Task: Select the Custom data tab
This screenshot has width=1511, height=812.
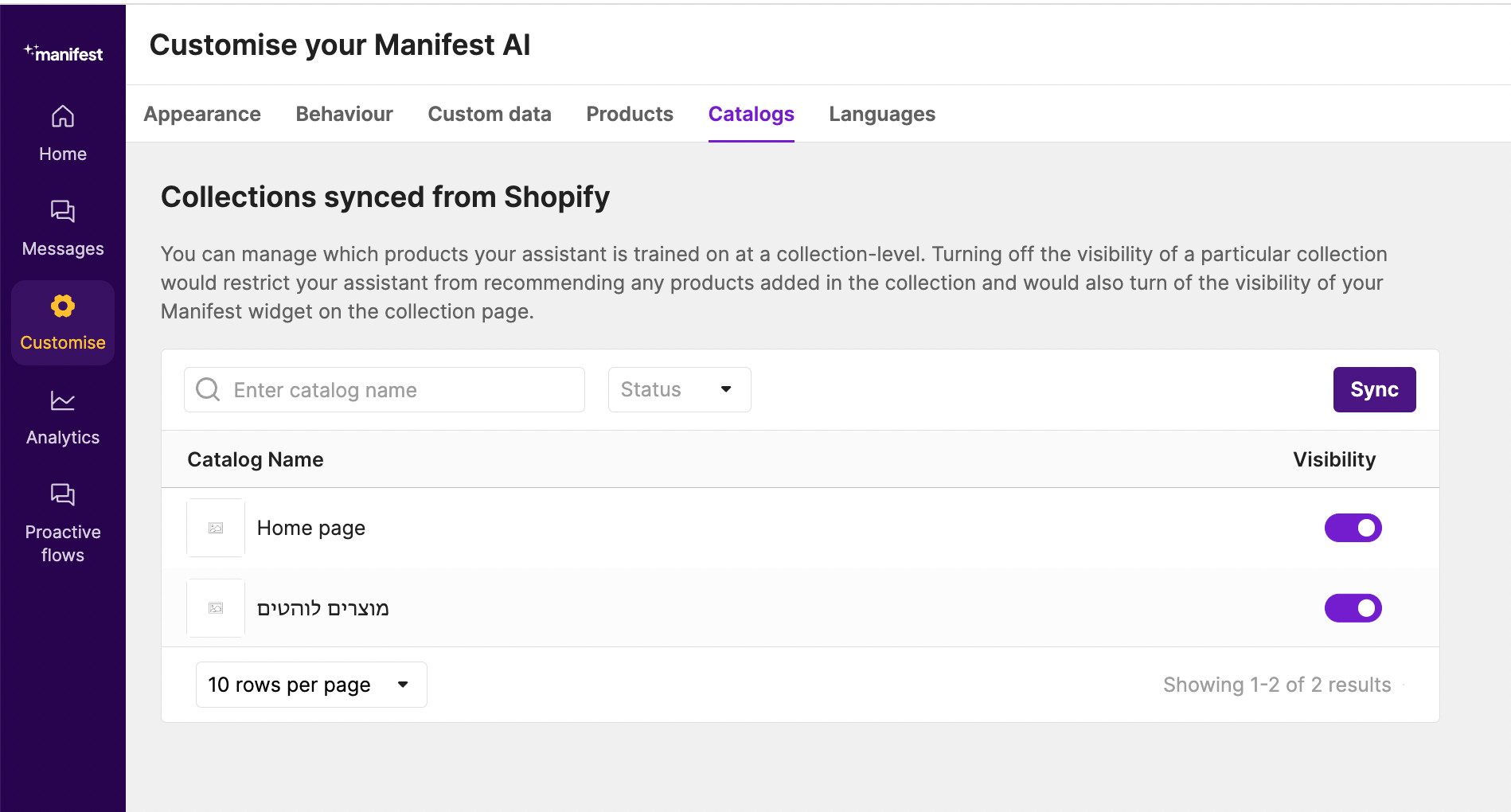Action: tap(490, 114)
